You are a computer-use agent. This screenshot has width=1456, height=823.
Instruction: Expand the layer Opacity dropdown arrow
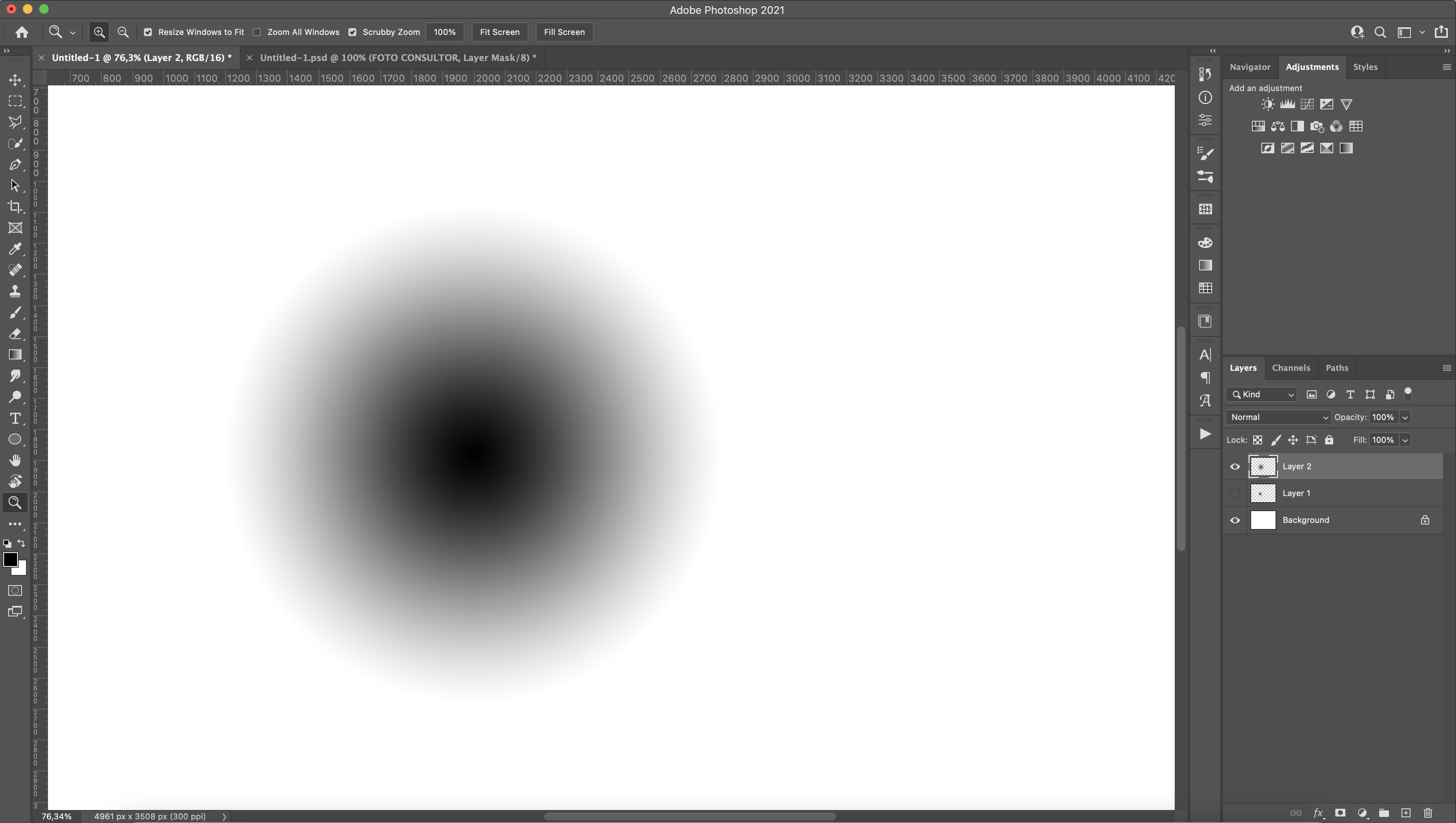click(x=1405, y=417)
